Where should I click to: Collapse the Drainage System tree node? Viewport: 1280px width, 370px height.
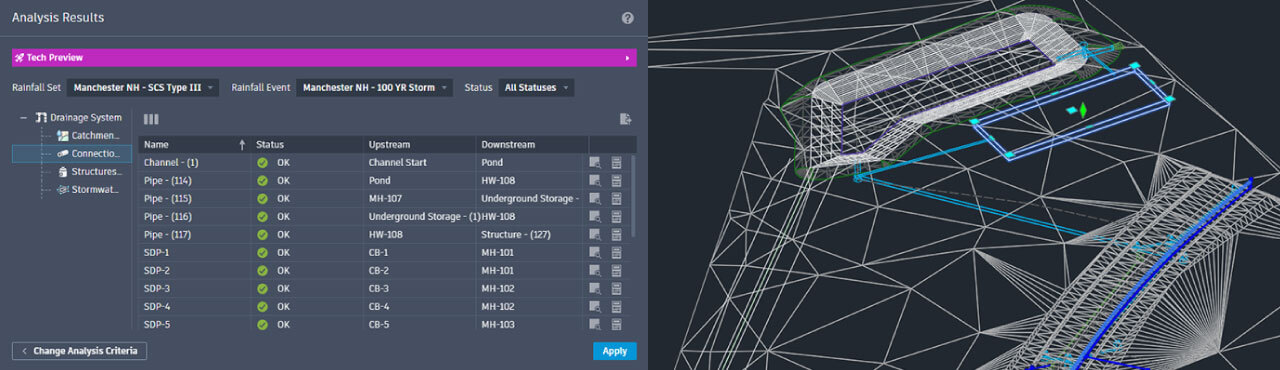pyautogui.click(x=23, y=117)
